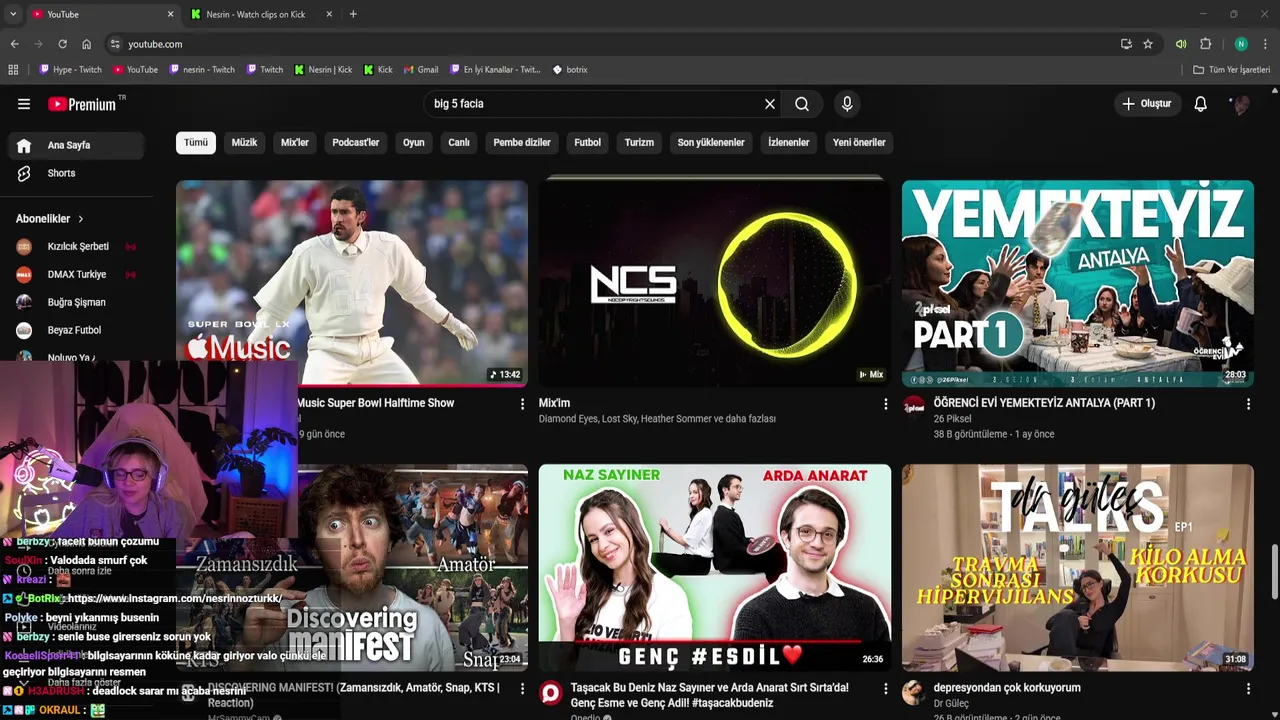Click the Onedio channel avatar
The width and height of the screenshot is (1280, 720).
551,693
